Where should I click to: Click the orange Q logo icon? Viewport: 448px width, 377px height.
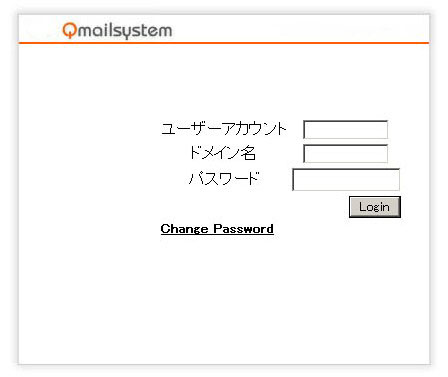(x=70, y=31)
